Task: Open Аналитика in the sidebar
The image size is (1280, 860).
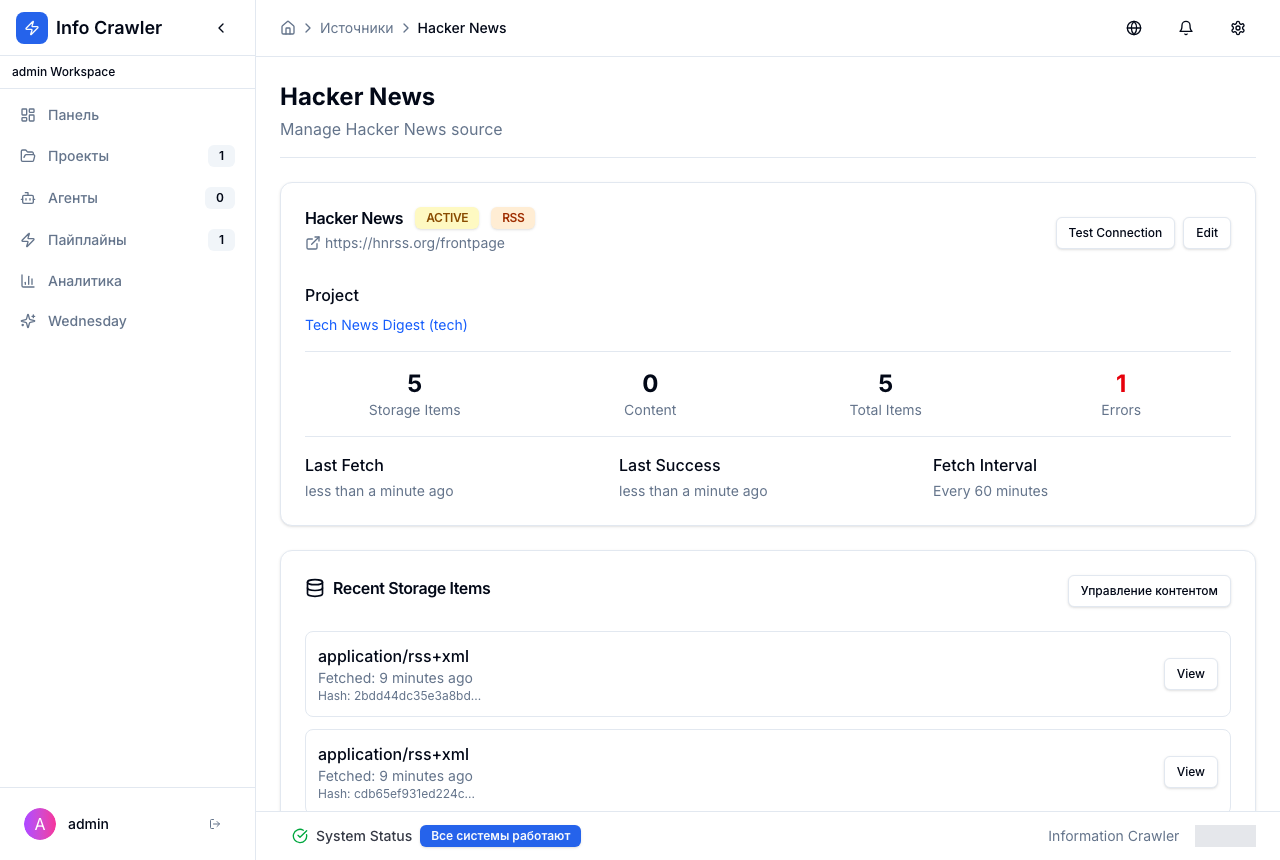Action: coord(128,281)
